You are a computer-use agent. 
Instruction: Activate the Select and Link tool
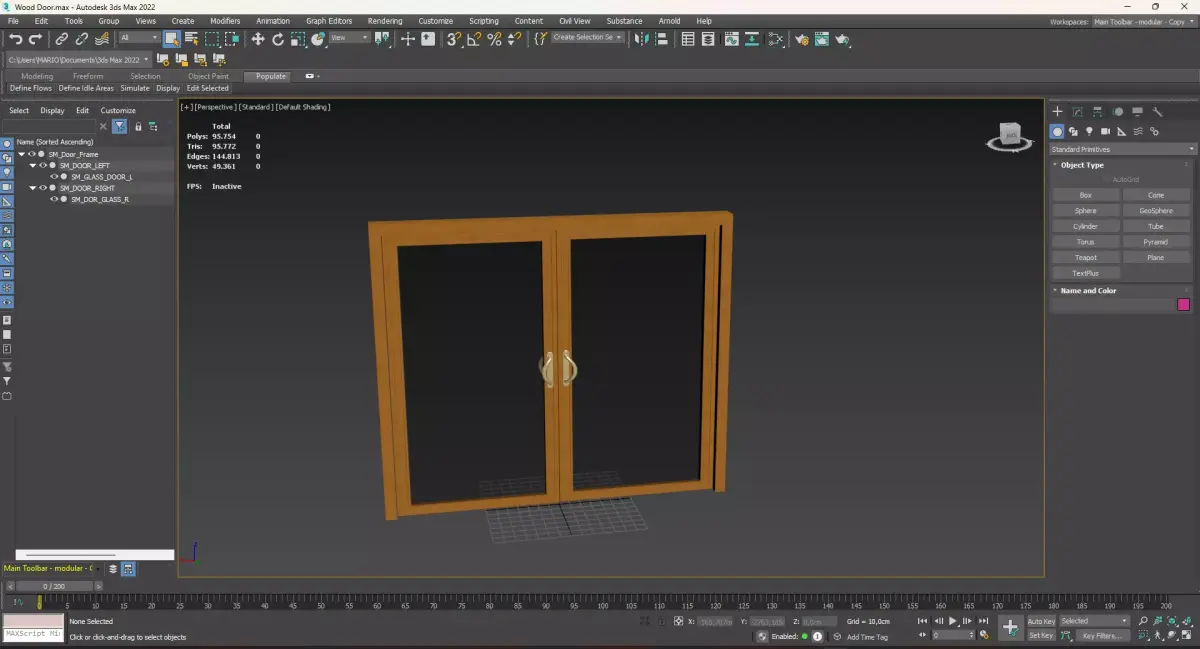[62, 39]
